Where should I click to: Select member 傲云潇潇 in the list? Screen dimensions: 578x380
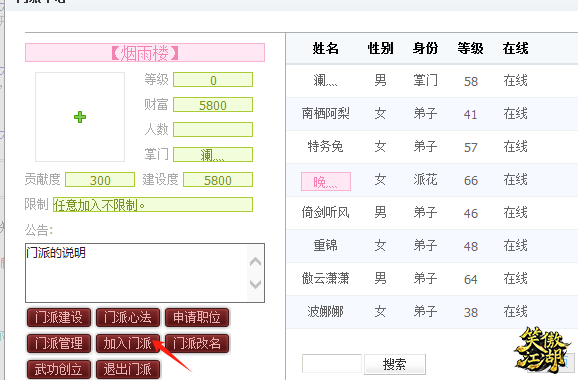click(325, 279)
